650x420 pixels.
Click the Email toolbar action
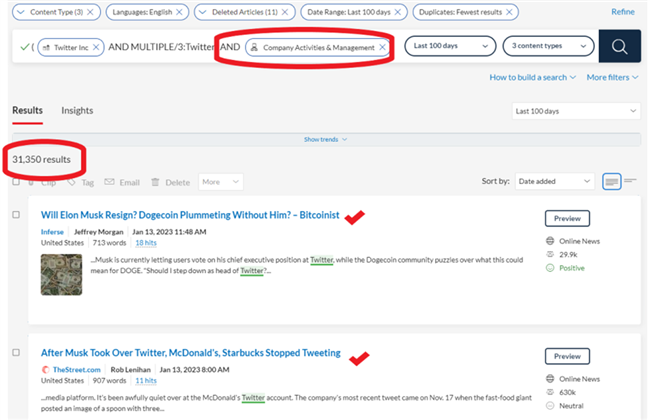[x=122, y=182]
